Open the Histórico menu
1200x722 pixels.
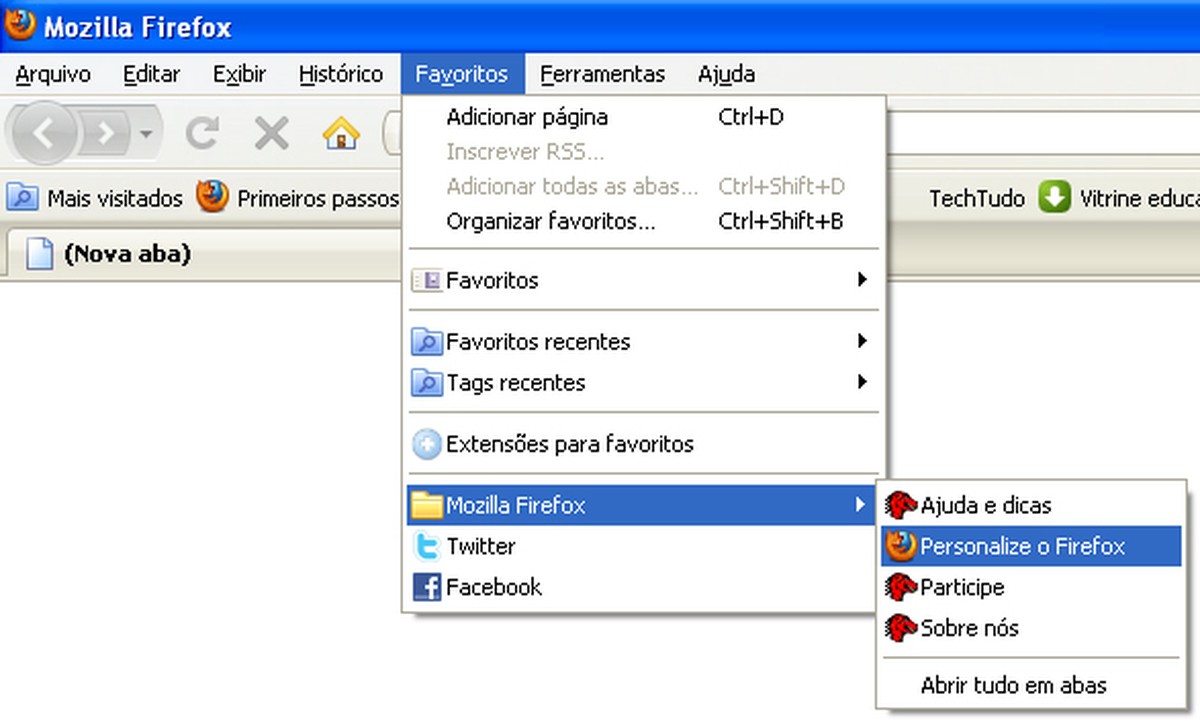pyautogui.click(x=341, y=74)
